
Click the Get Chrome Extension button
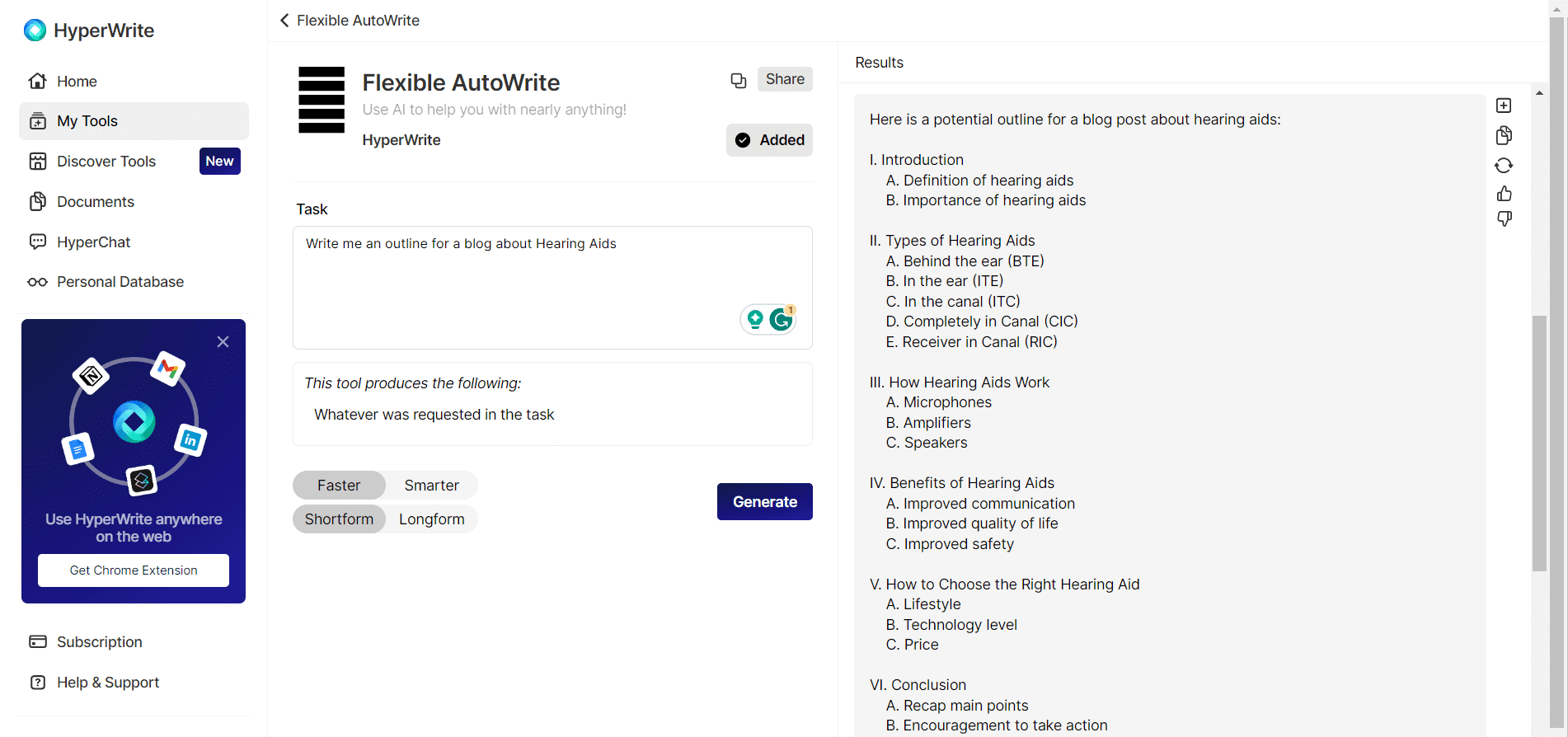(134, 570)
